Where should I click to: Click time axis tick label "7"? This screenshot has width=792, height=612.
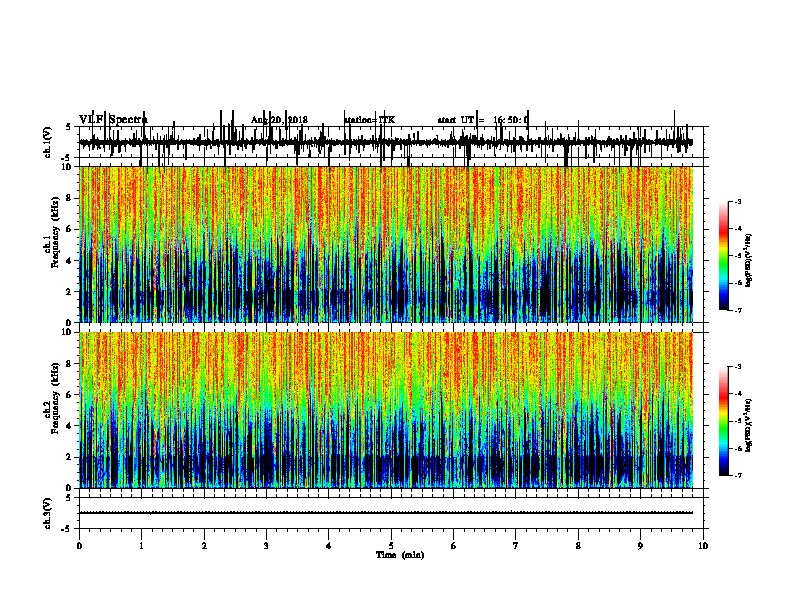point(516,546)
